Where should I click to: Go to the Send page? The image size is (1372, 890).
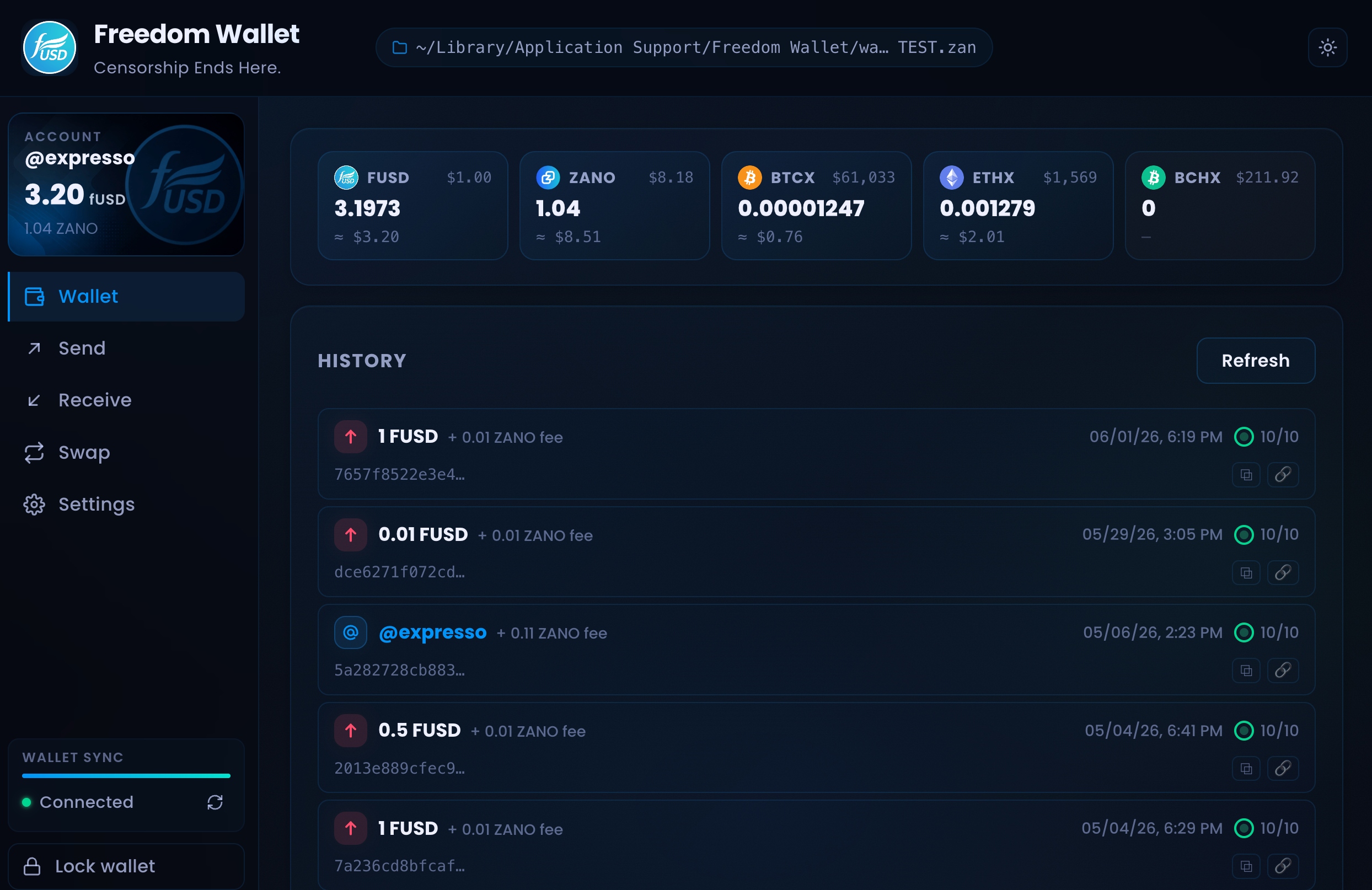[x=126, y=348]
